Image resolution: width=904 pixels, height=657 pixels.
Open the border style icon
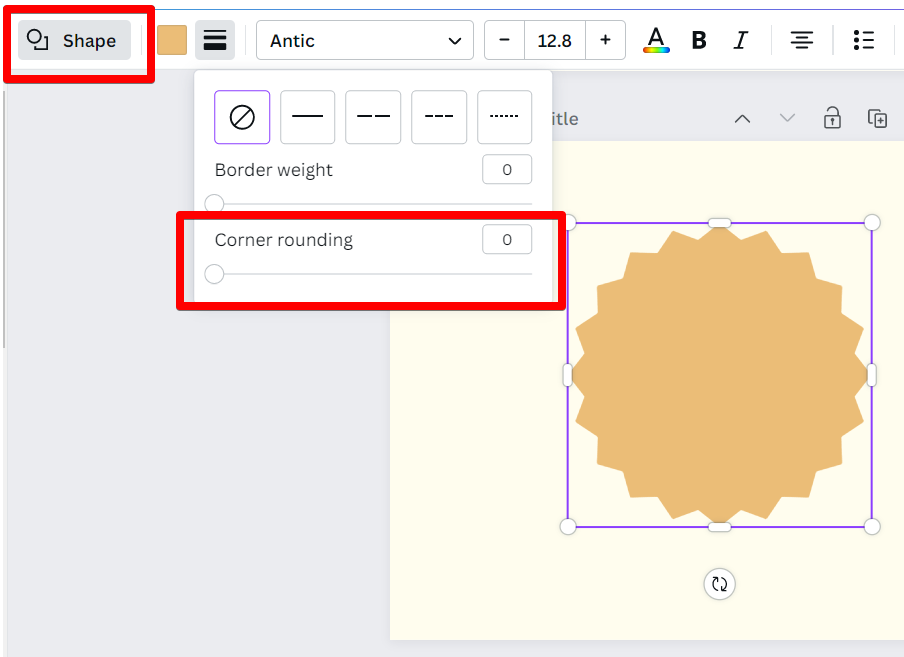pos(215,40)
